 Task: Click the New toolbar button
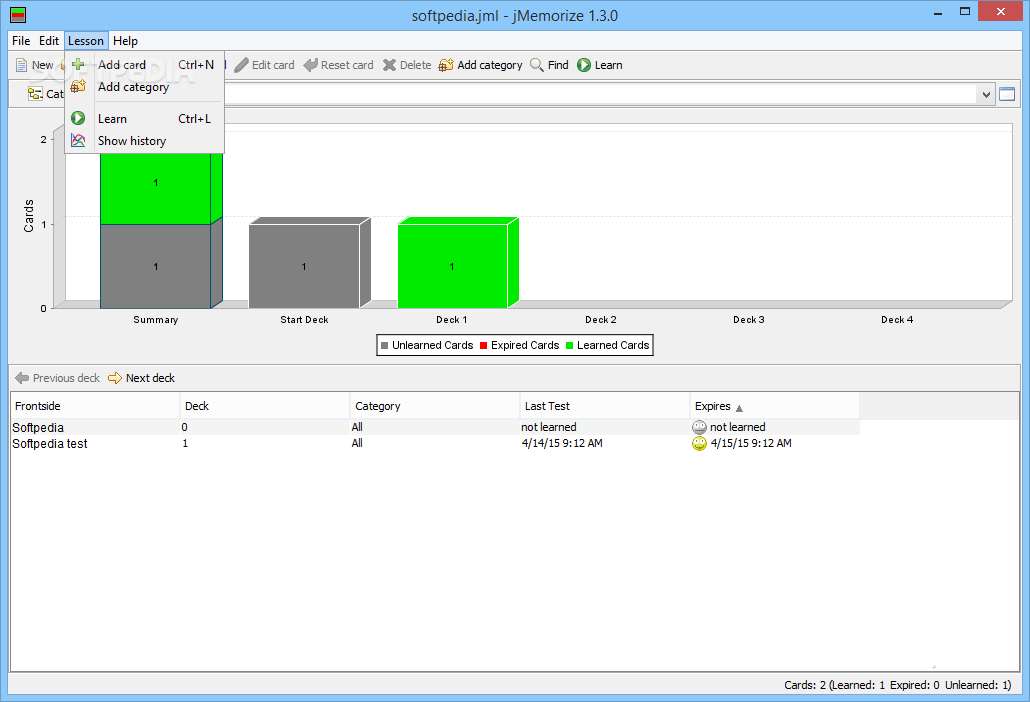[x=34, y=65]
